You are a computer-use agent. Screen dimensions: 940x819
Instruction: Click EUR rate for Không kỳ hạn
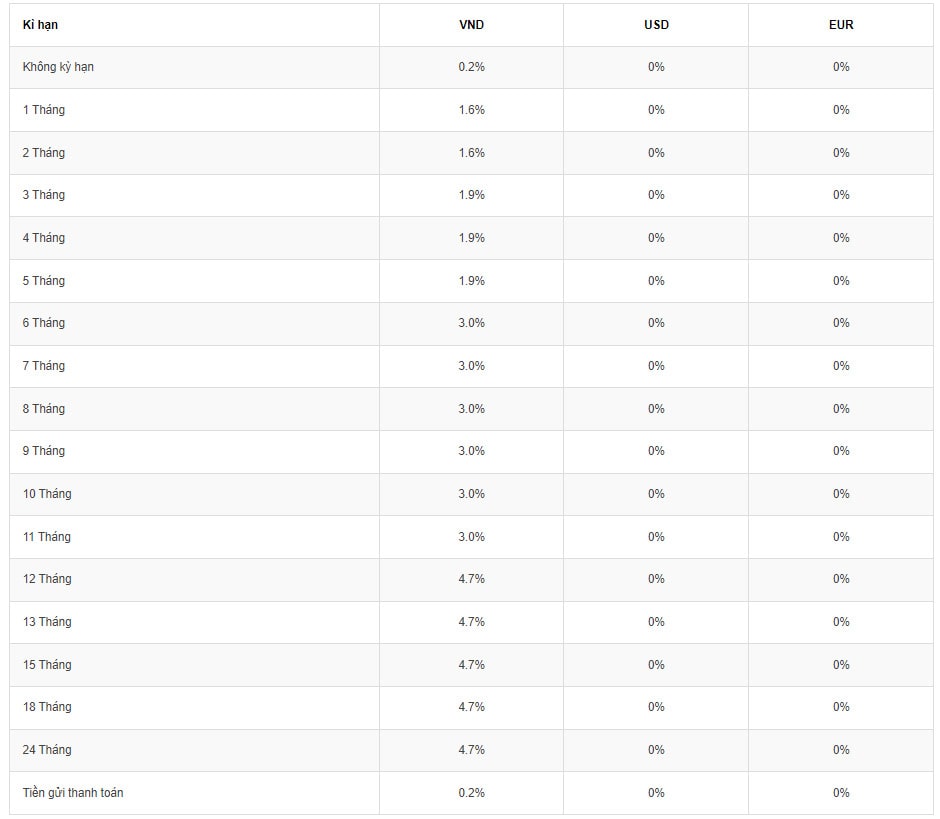841,67
